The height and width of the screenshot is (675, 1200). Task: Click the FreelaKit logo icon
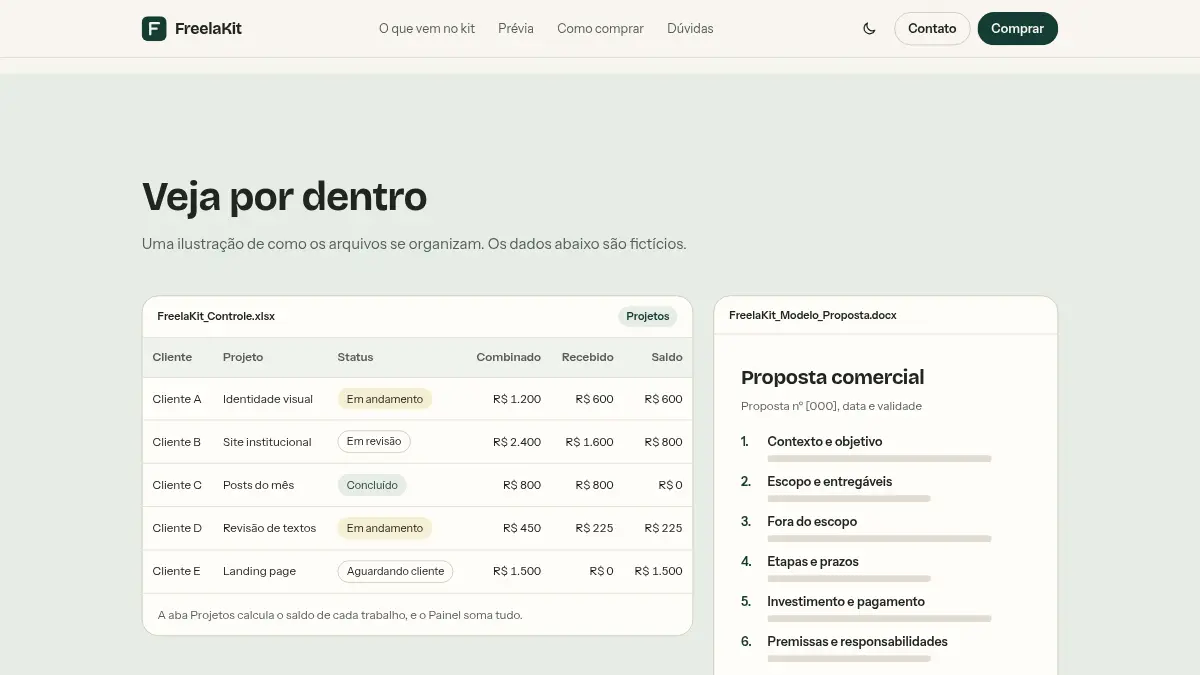coord(154,29)
